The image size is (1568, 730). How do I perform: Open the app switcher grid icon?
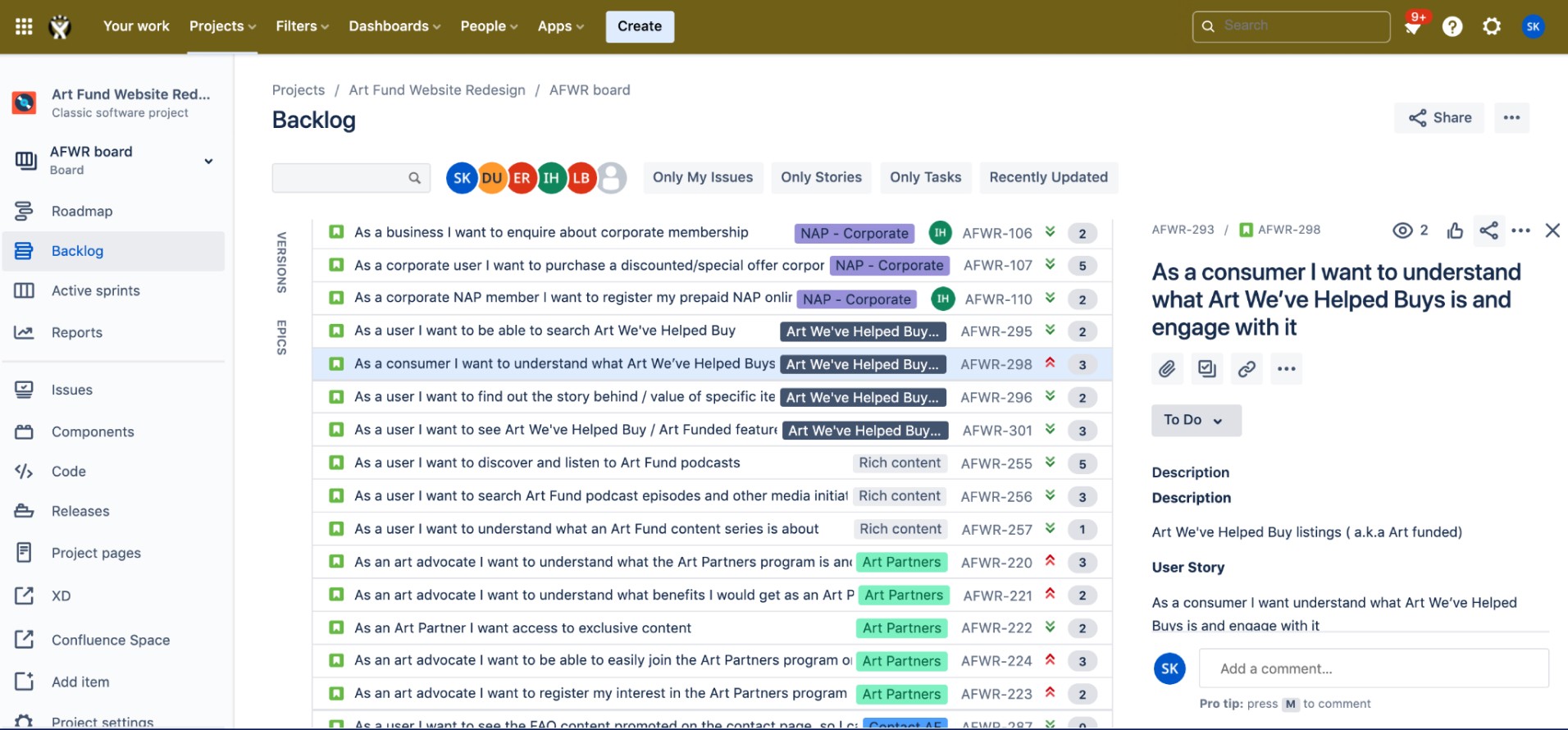click(x=24, y=26)
